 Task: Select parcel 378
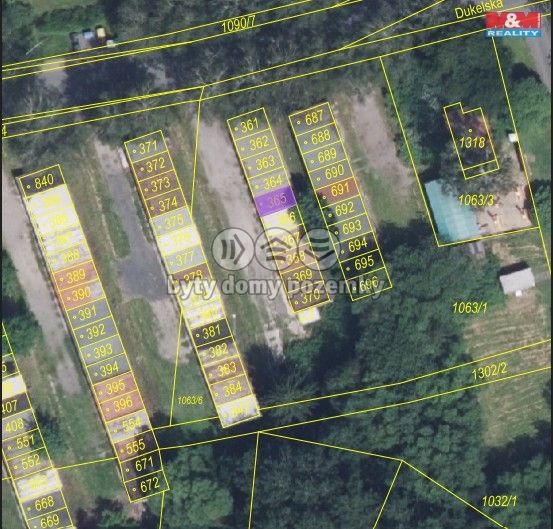tap(191, 277)
